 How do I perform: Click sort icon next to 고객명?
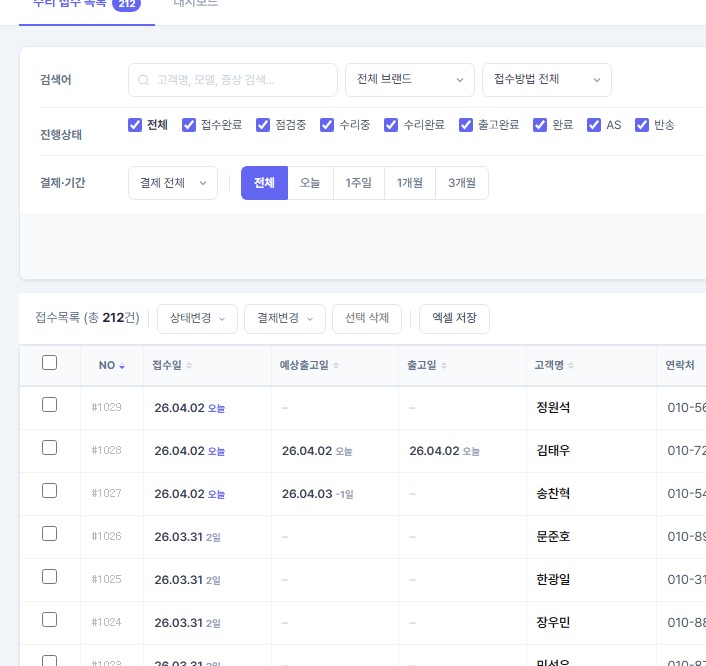(571, 366)
